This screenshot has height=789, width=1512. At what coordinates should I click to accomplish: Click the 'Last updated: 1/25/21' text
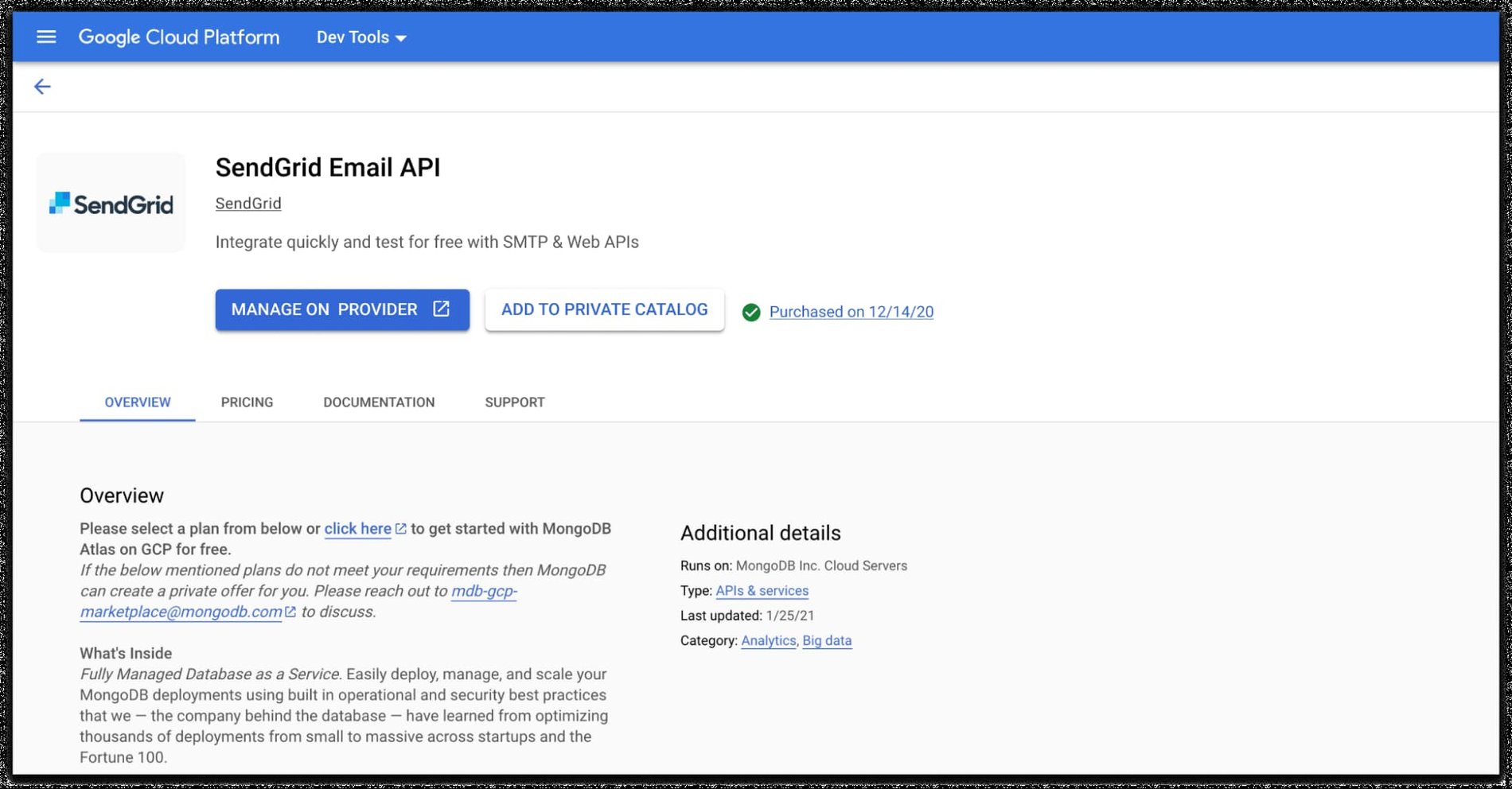click(x=747, y=616)
